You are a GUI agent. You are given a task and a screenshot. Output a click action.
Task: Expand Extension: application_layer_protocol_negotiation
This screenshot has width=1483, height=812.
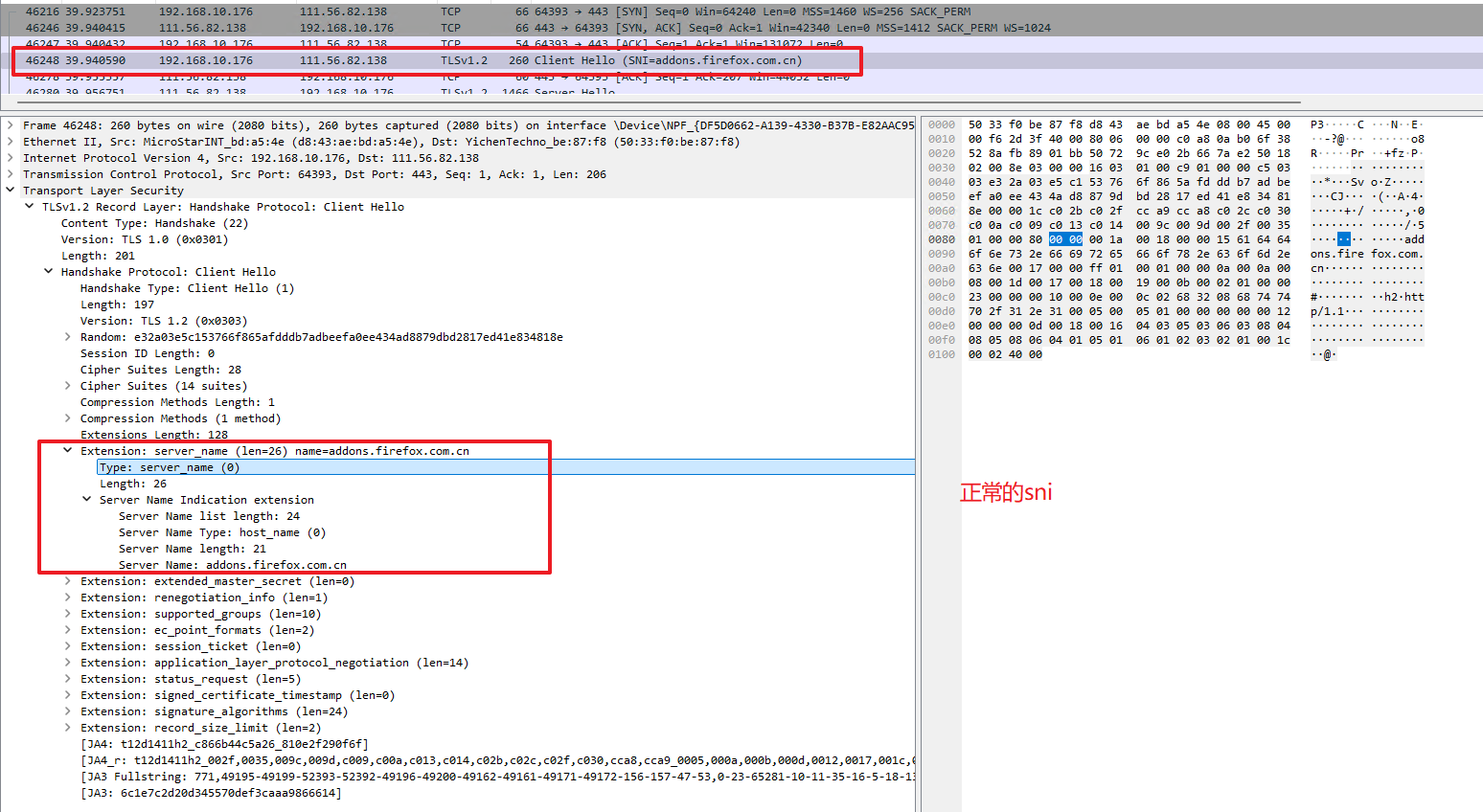68,663
